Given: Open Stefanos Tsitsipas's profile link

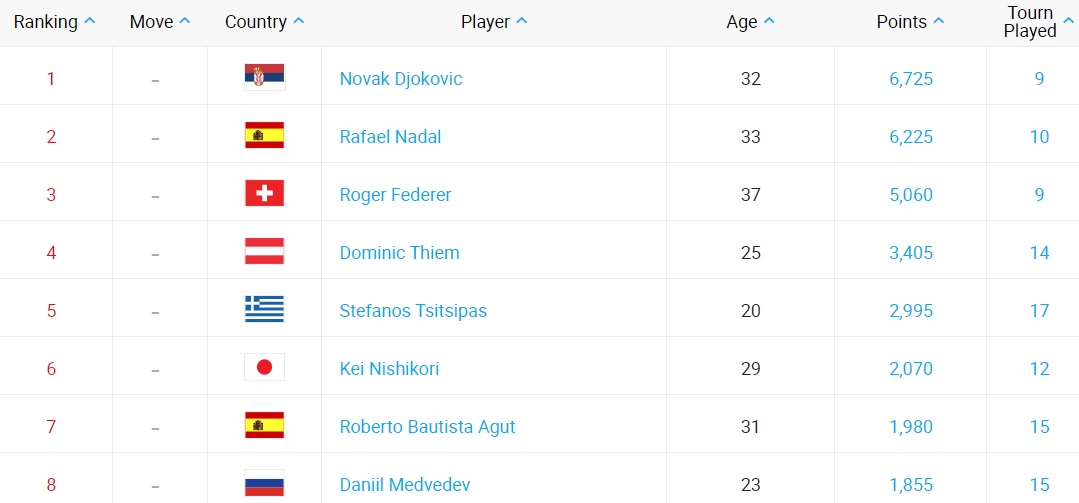Looking at the screenshot, I should coord(413,310).
